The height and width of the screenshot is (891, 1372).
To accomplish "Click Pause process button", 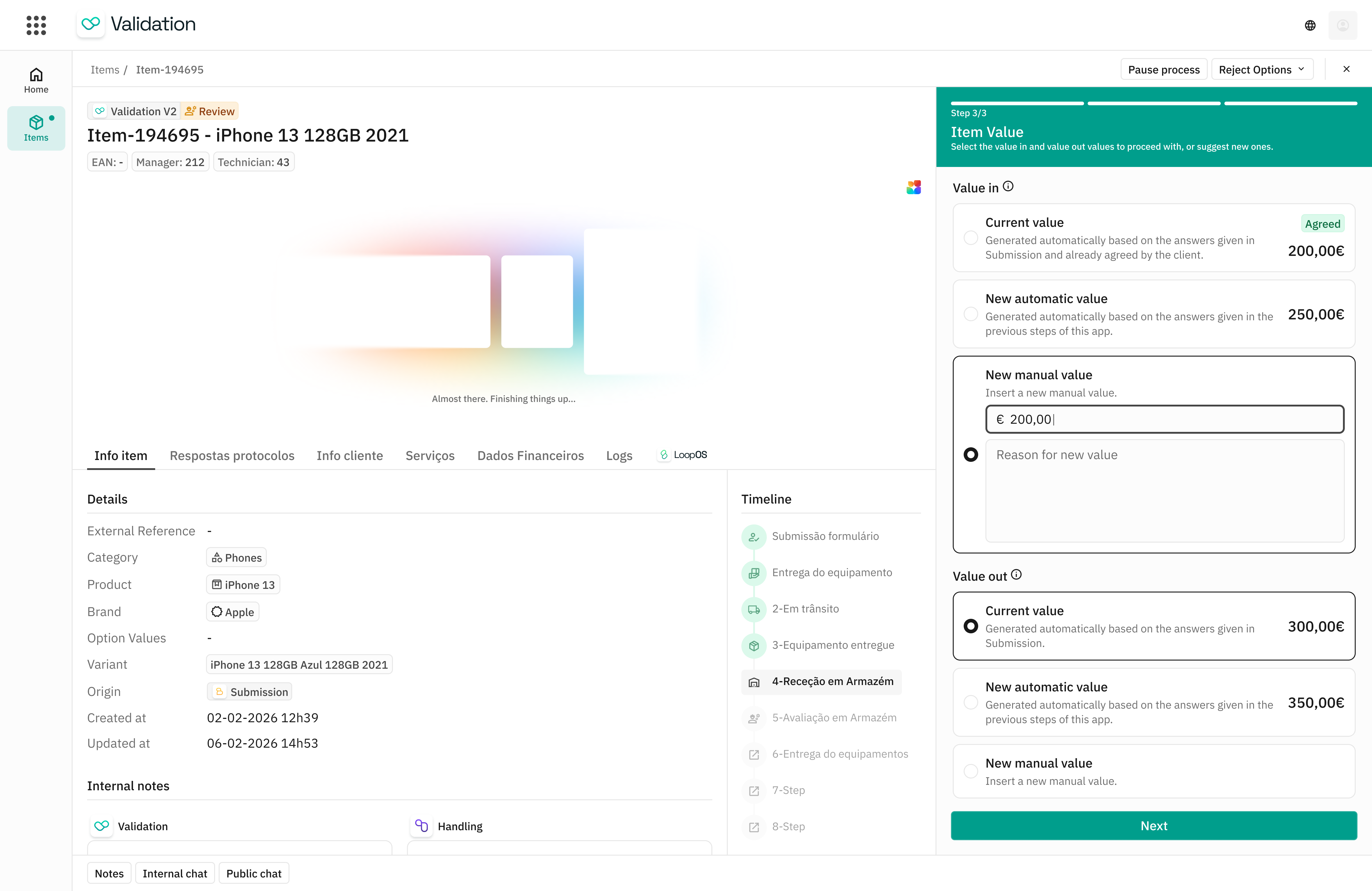I will (x=1163, y=69).
